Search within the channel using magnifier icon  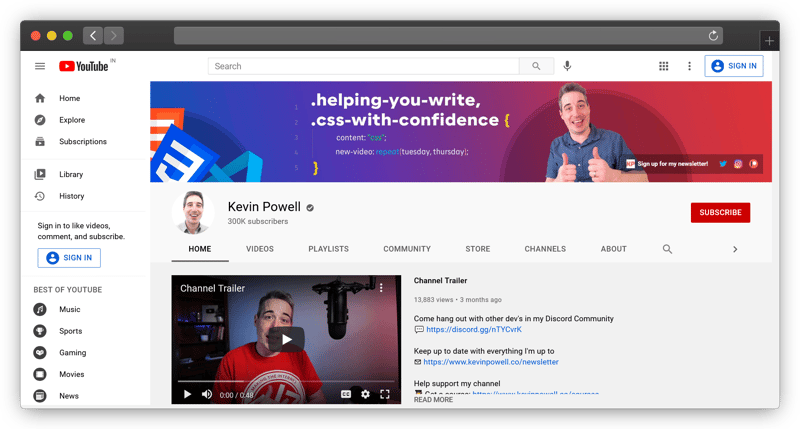point(667,249)
